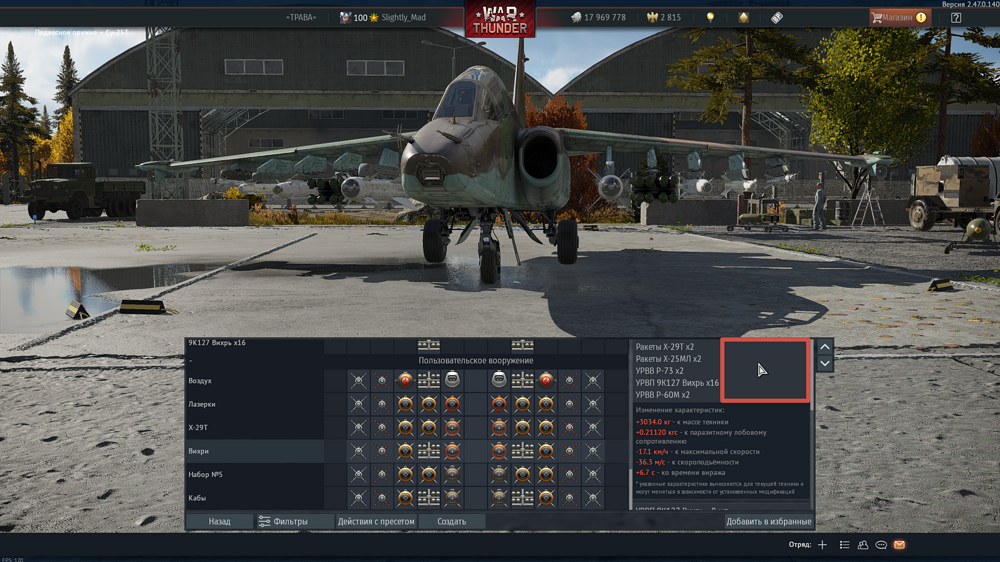The height and width of the screenshot is (562, 1000).
Task: Open help question mark icon
Action: pos(956,17)
